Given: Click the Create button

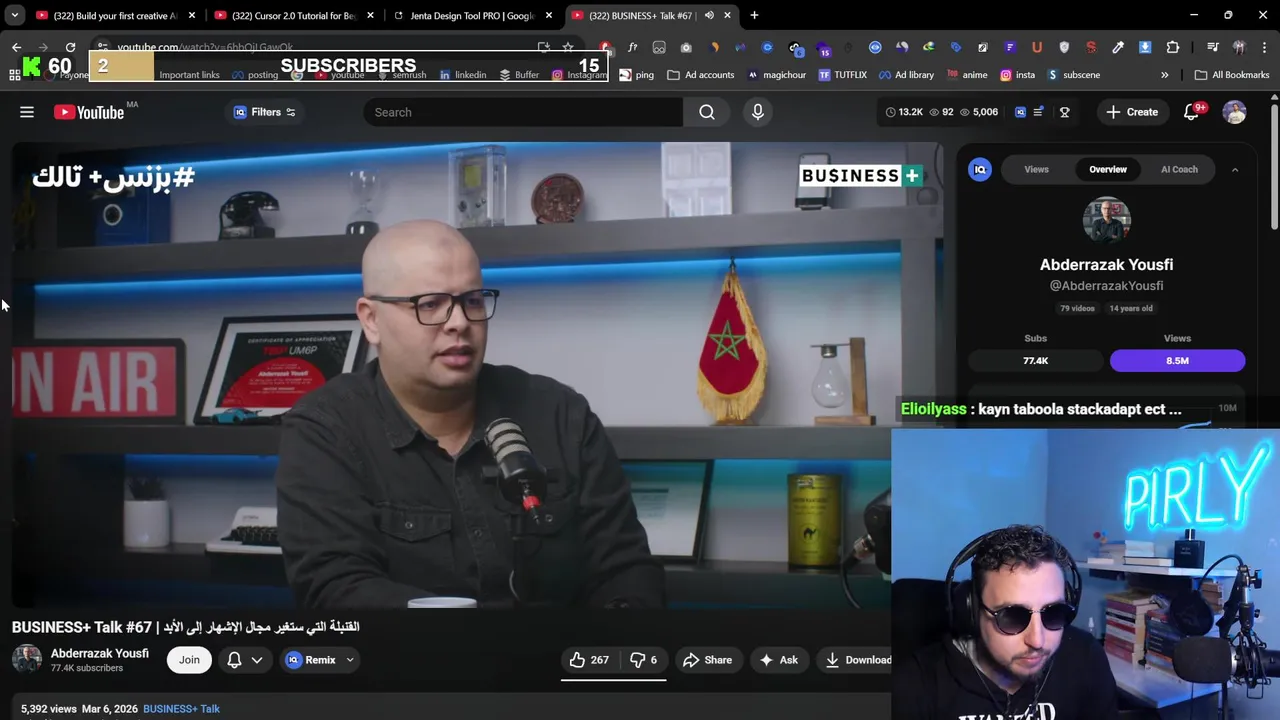Looking at the screenshot, I should (1132, 112).
